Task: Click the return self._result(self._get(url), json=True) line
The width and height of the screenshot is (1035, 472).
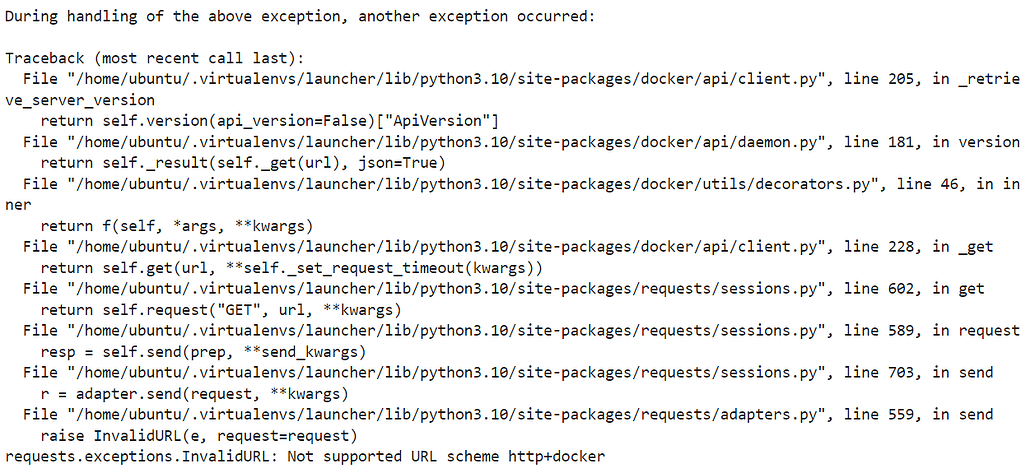Action: 240,163
